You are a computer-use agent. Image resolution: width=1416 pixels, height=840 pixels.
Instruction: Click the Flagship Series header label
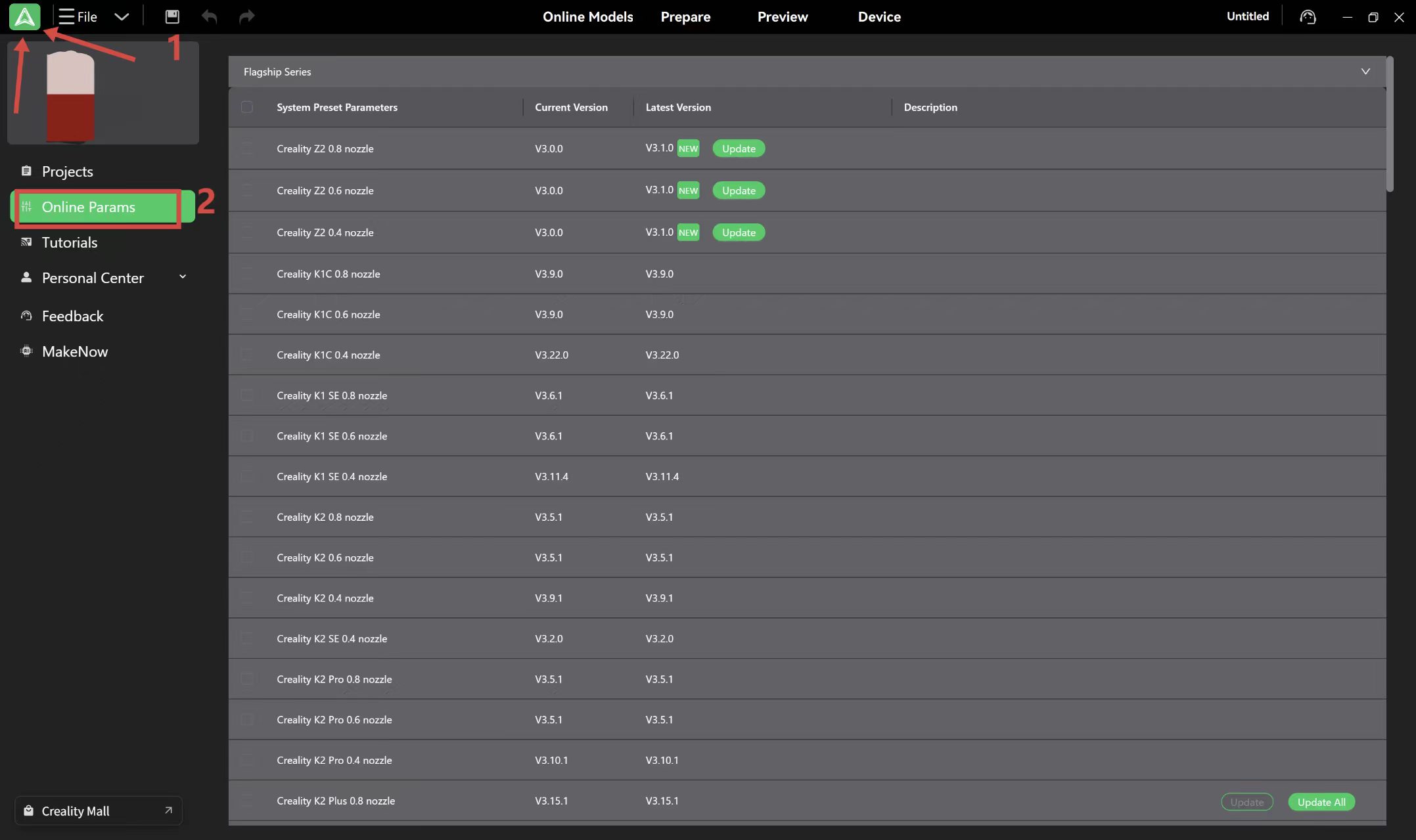pyautogui.click(x=277, y=72)
